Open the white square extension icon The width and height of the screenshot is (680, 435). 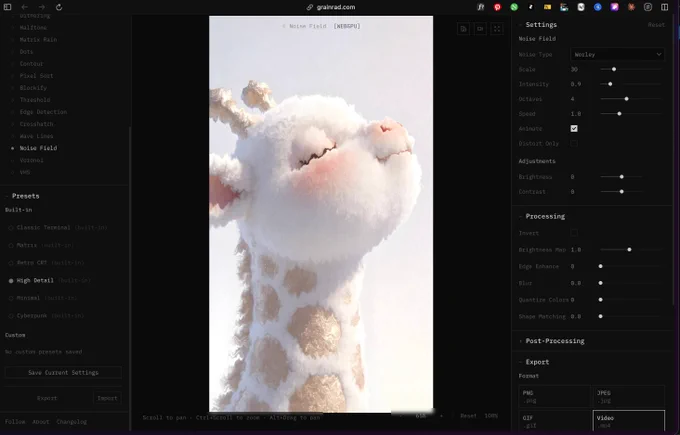tap(581, 7)
